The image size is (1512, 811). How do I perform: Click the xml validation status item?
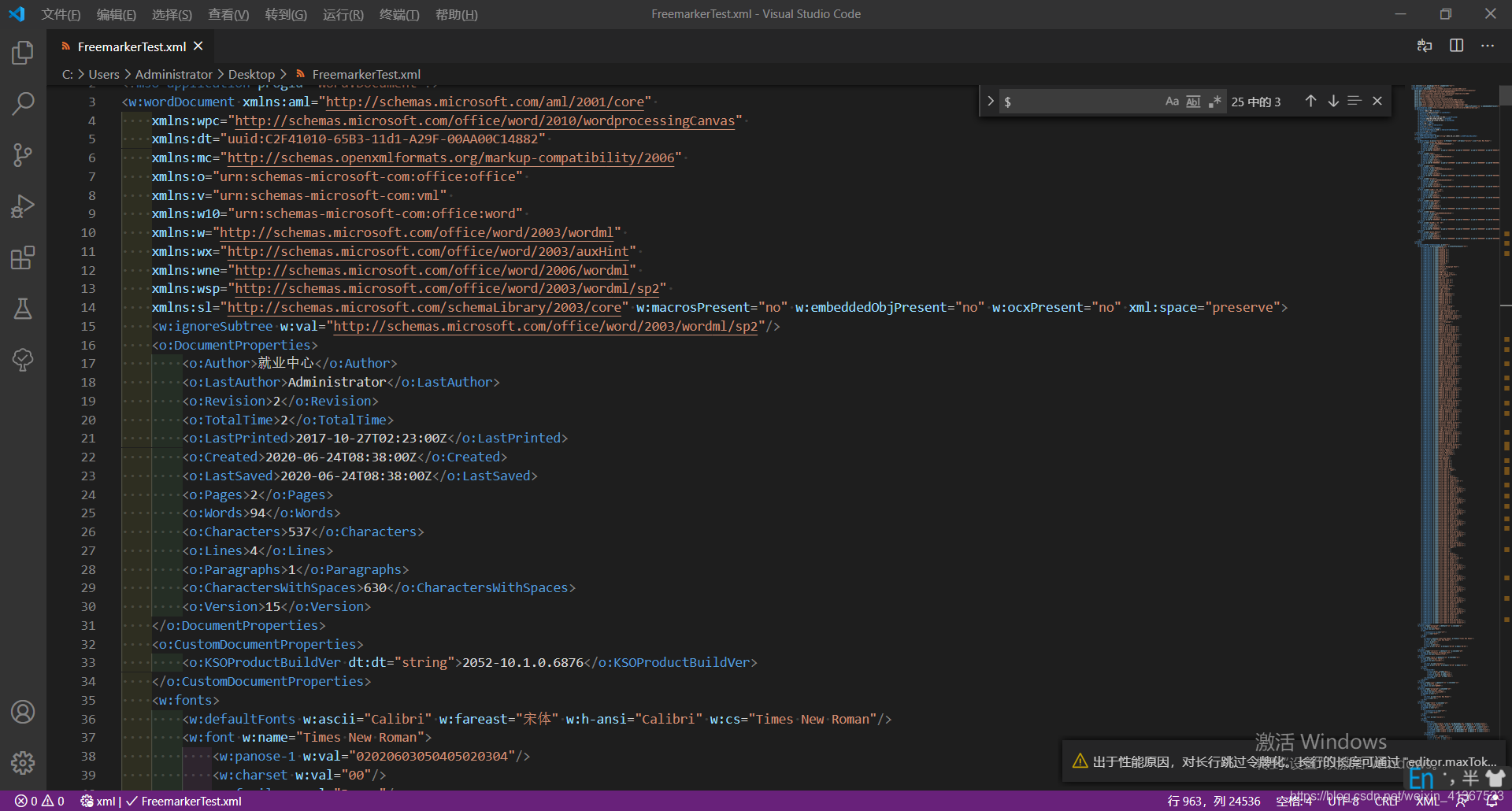(161, 801)
